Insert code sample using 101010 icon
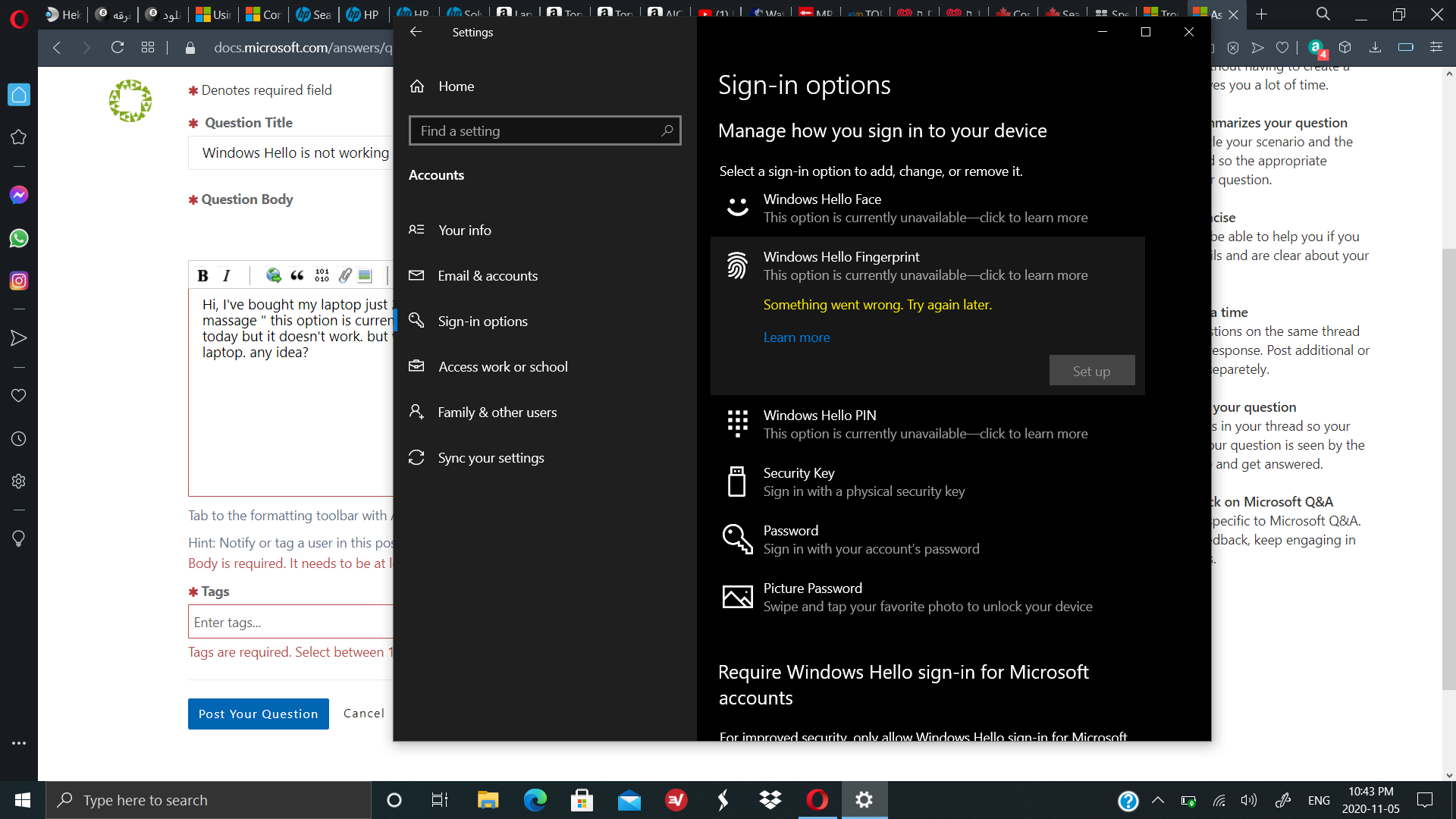 [322, 275]
